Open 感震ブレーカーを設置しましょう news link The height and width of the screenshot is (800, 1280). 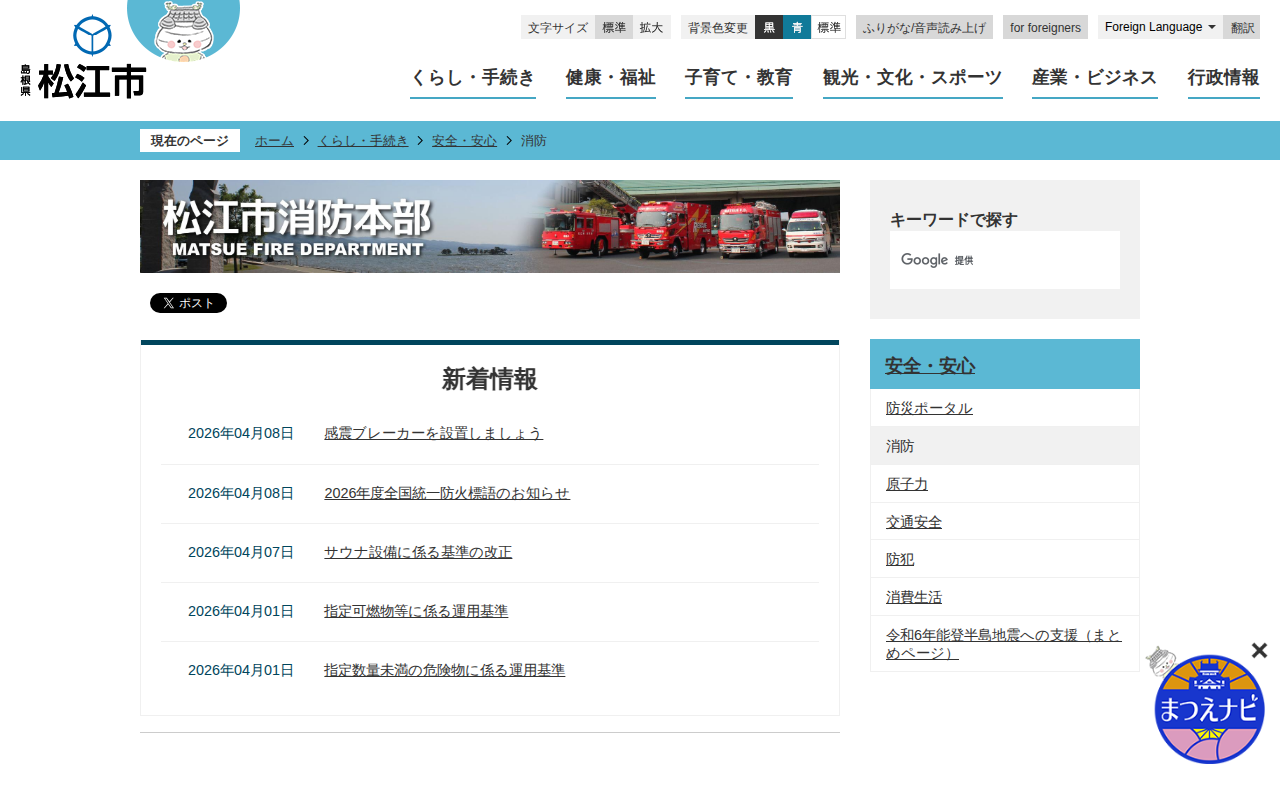[x=433, y=434]
